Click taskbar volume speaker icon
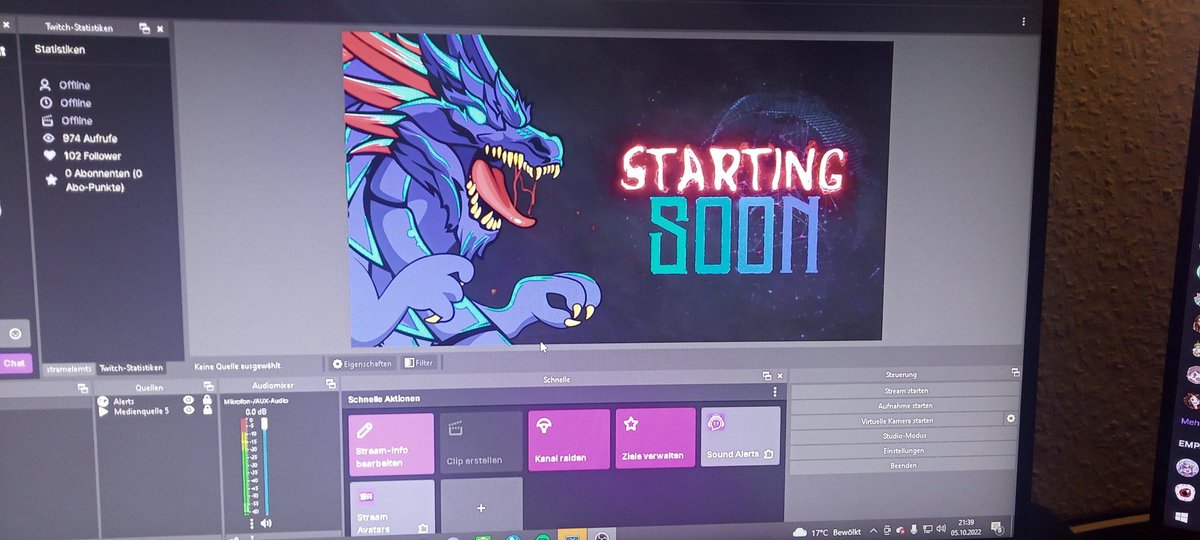Viewport: 1200px width, 540px height. point(943,529)
